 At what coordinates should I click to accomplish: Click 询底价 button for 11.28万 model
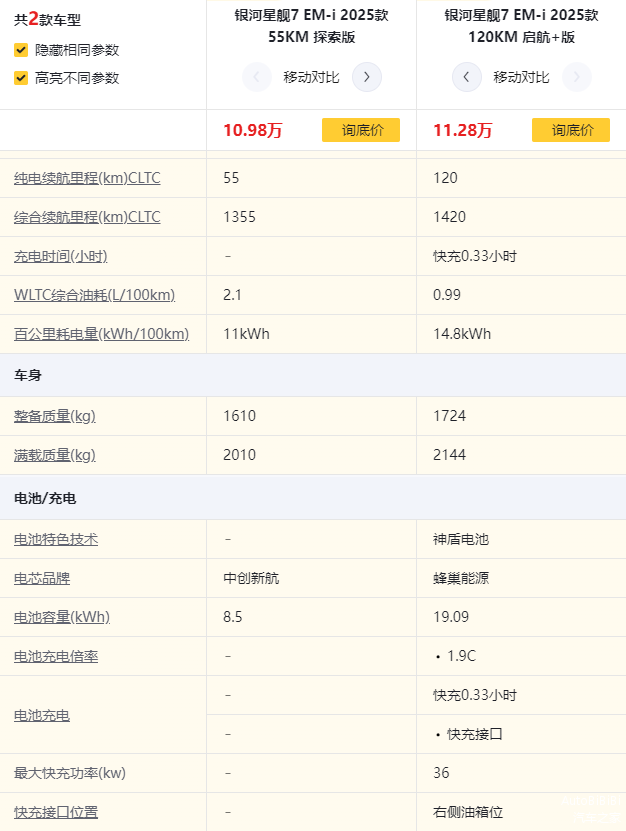click(570, 130)
